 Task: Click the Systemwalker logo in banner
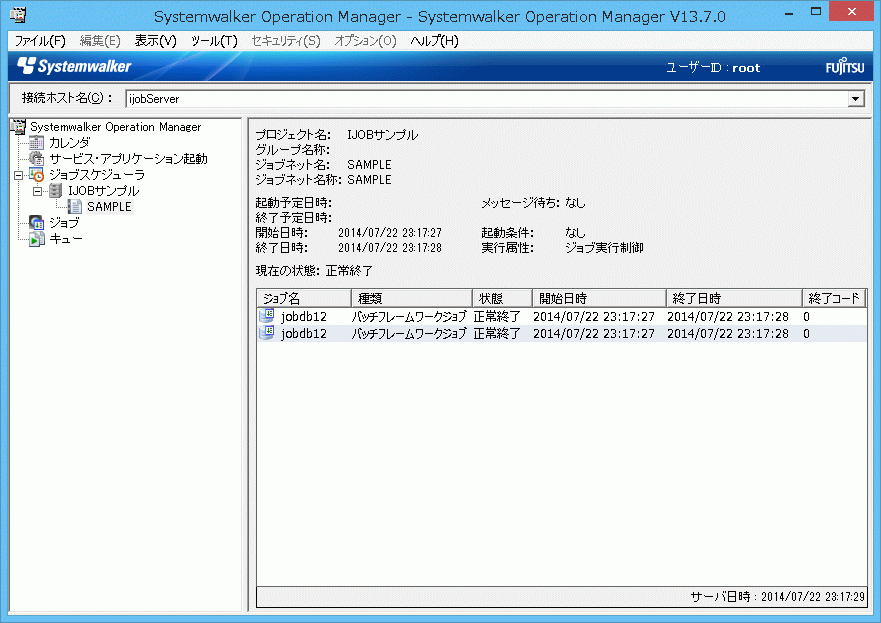[x=74, y=66]
